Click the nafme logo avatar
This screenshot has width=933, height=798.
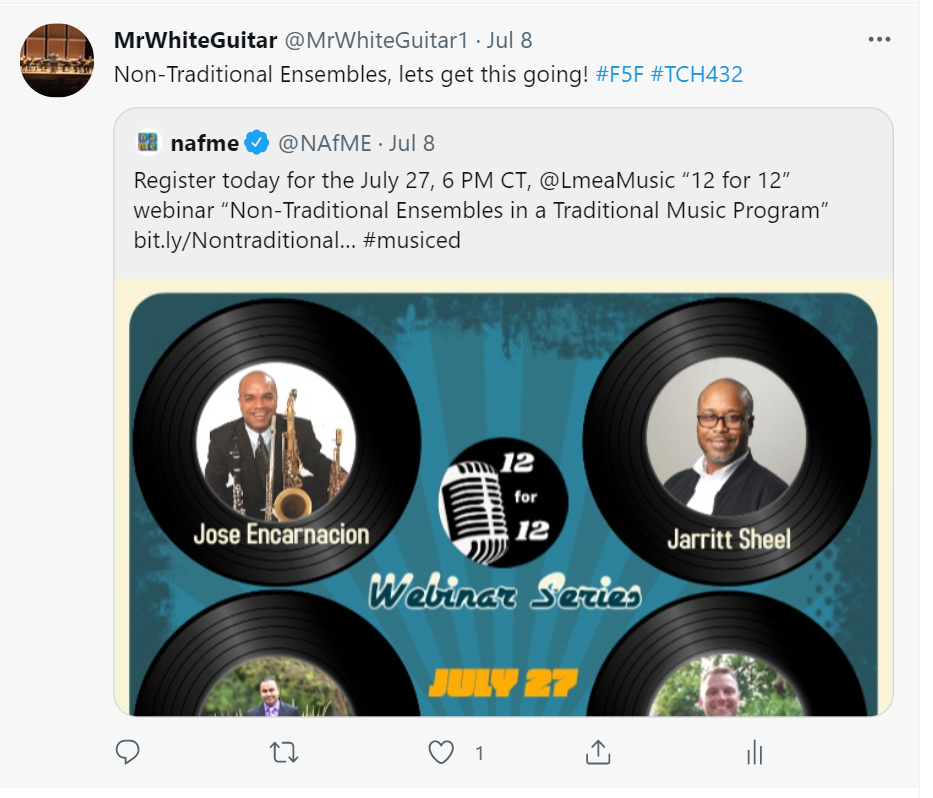(148, 143)
